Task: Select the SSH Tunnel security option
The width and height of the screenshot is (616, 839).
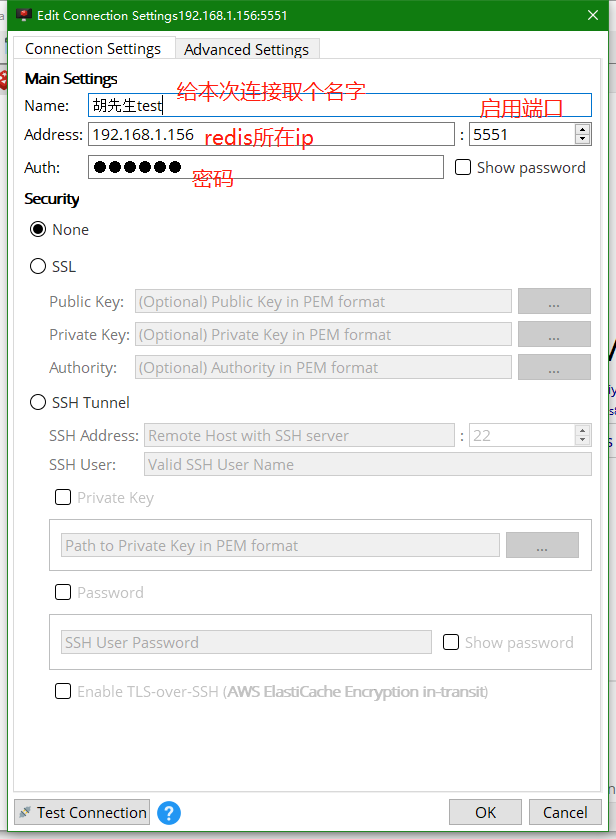Action: pyautogui.click(x=38, y=402)
